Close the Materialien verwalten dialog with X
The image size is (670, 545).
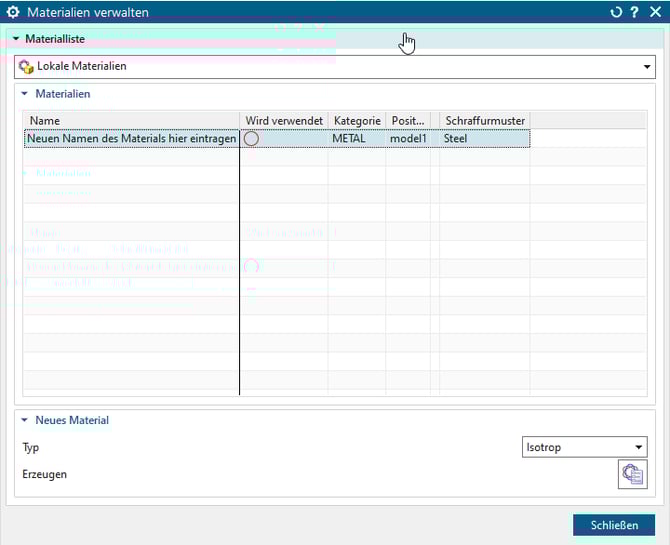pyautogui.click(x=655, y=12)
